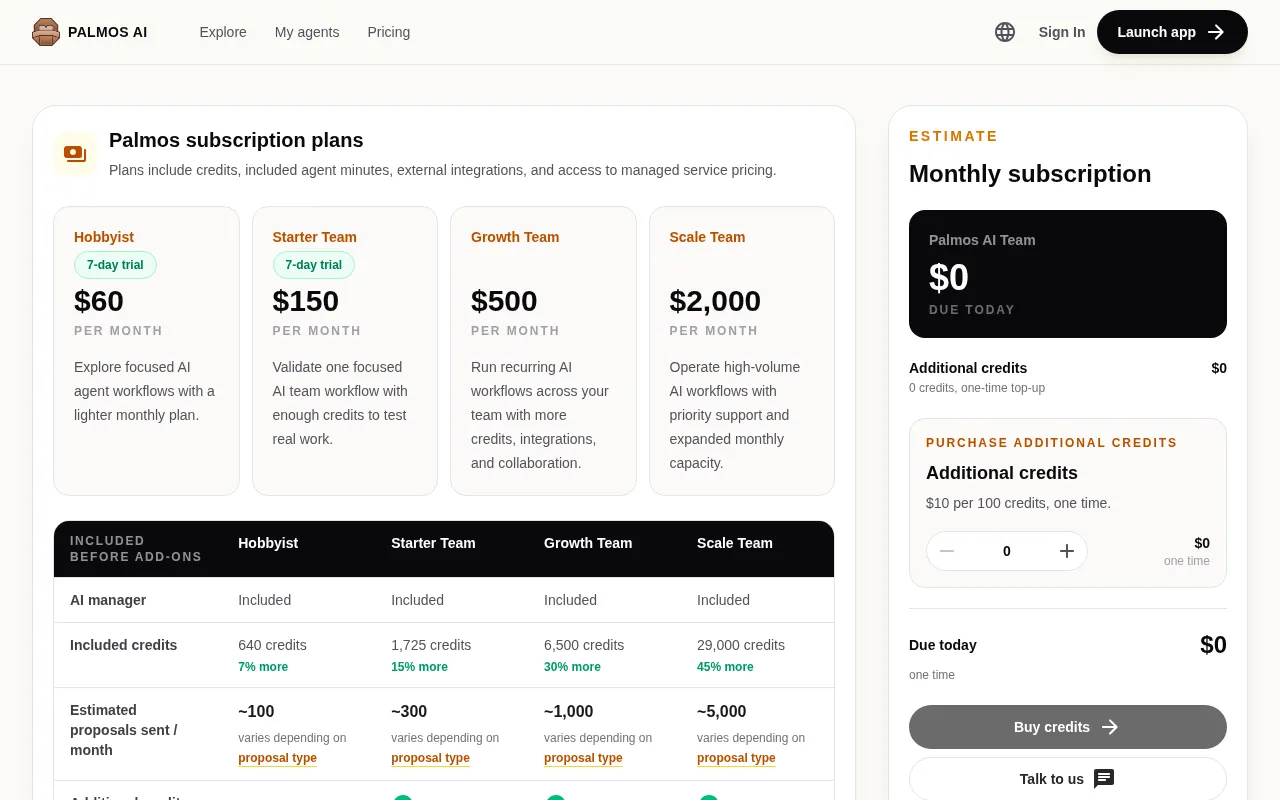Click the '~1,000' proposals value
Viewport: 1280px width, 800px height.
click(x=568, y=712)
